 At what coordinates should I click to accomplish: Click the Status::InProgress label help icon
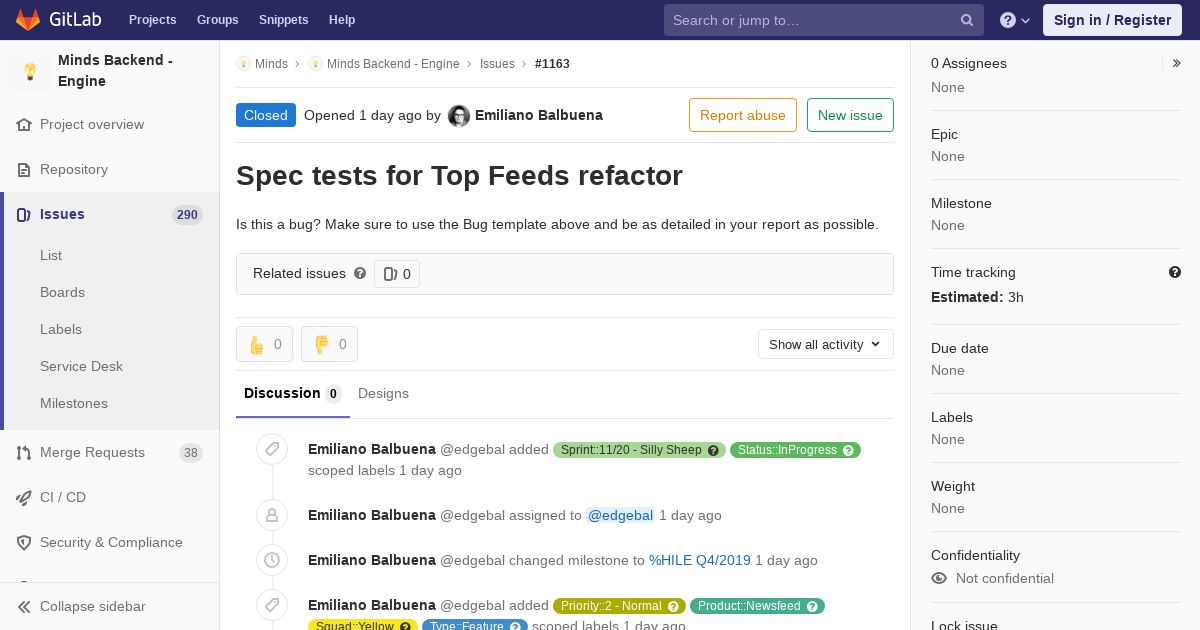pos(848,450)
